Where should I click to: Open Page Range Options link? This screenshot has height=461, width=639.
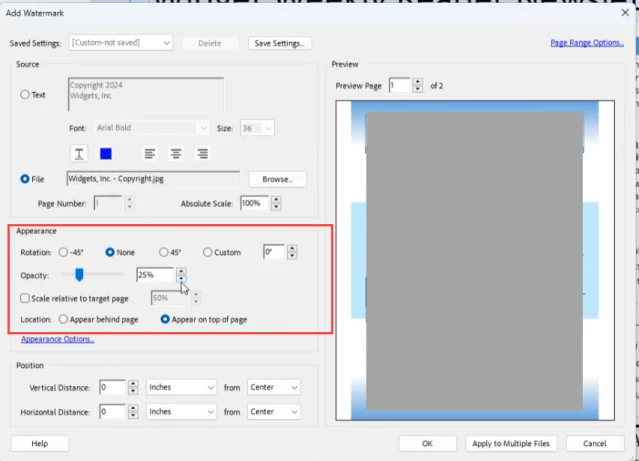click(x=587, y=43)
